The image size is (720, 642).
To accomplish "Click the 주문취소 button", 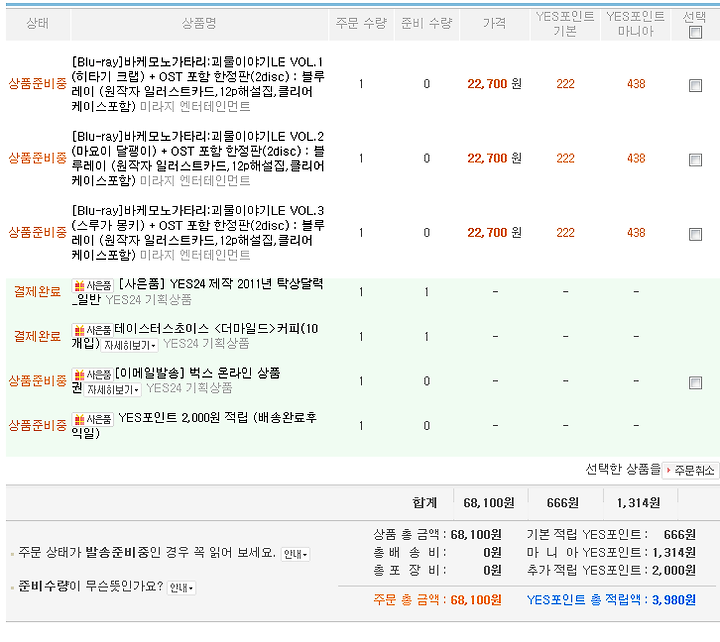I will [x=690, y=471].
